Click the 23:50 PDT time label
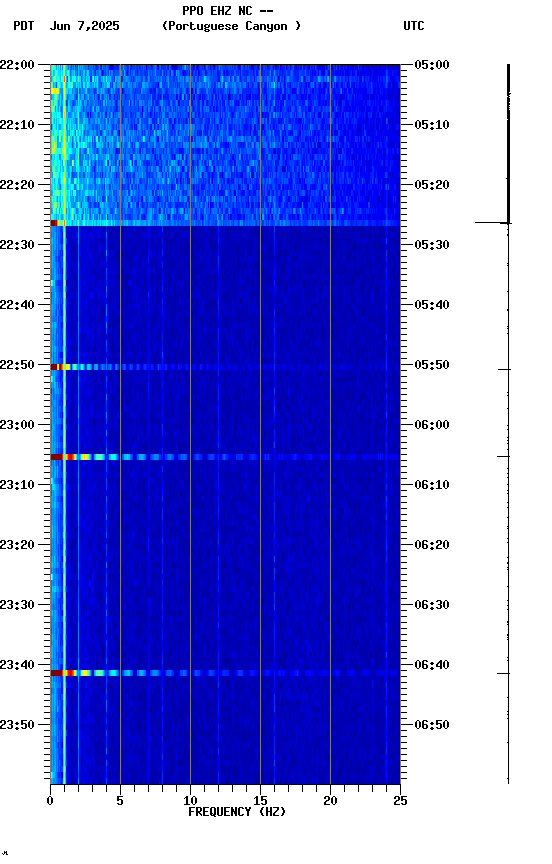This screenshot has height=864, width=552. pos(17,725)
